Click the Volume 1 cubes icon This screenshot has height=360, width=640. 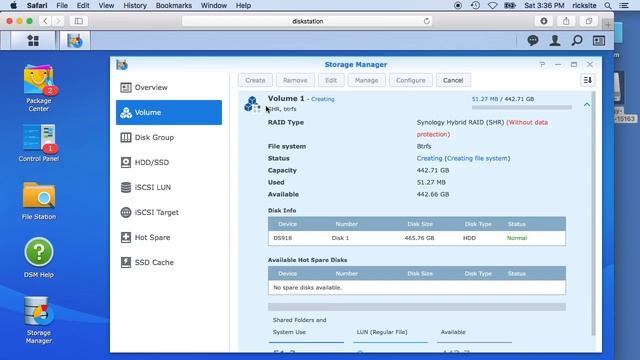click(252, 104)
